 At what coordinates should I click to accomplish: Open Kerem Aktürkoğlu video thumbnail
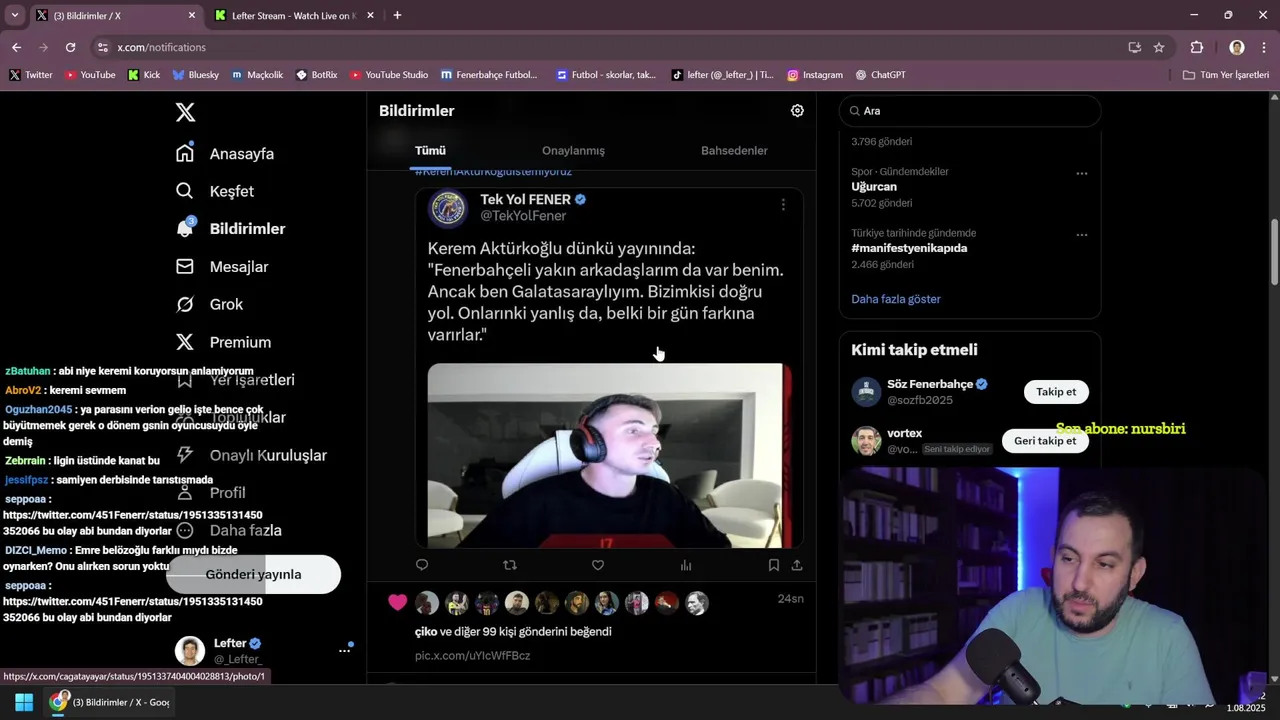[609, 455]
